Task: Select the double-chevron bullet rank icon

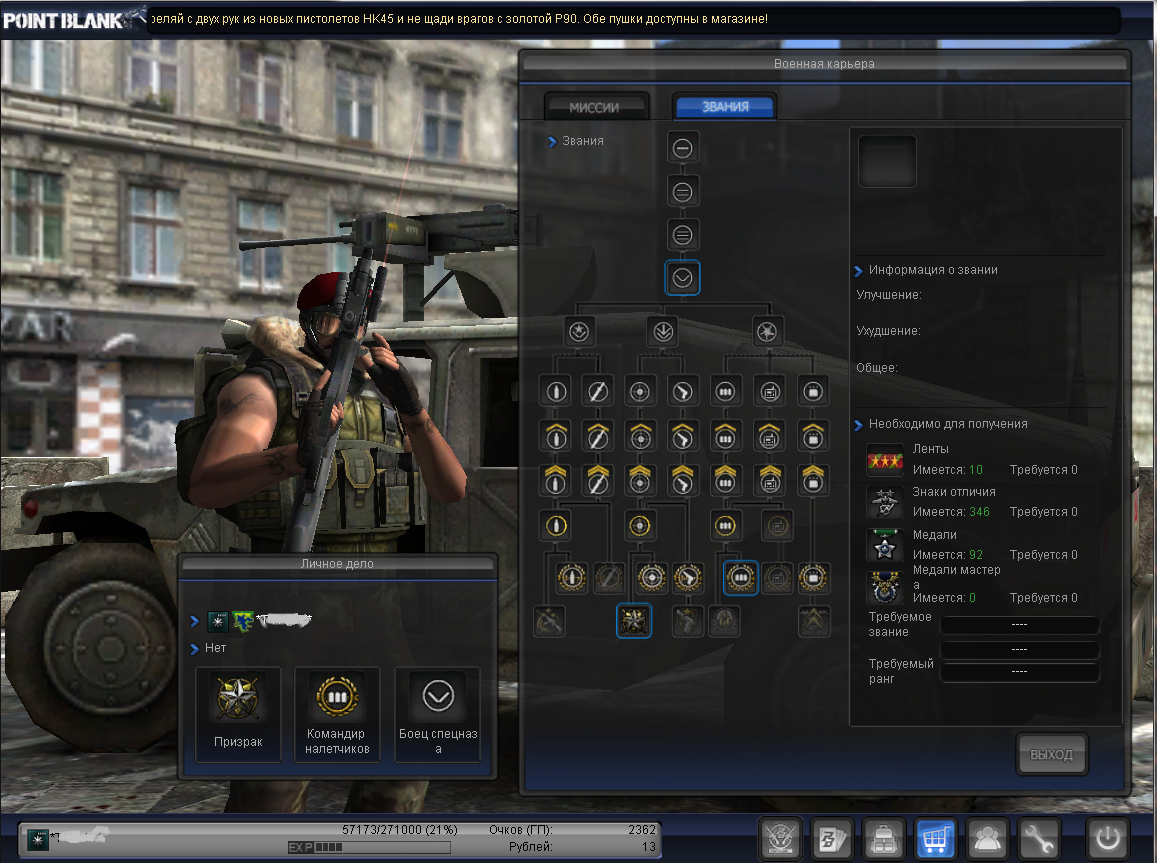Action: (x=556, y=480)
